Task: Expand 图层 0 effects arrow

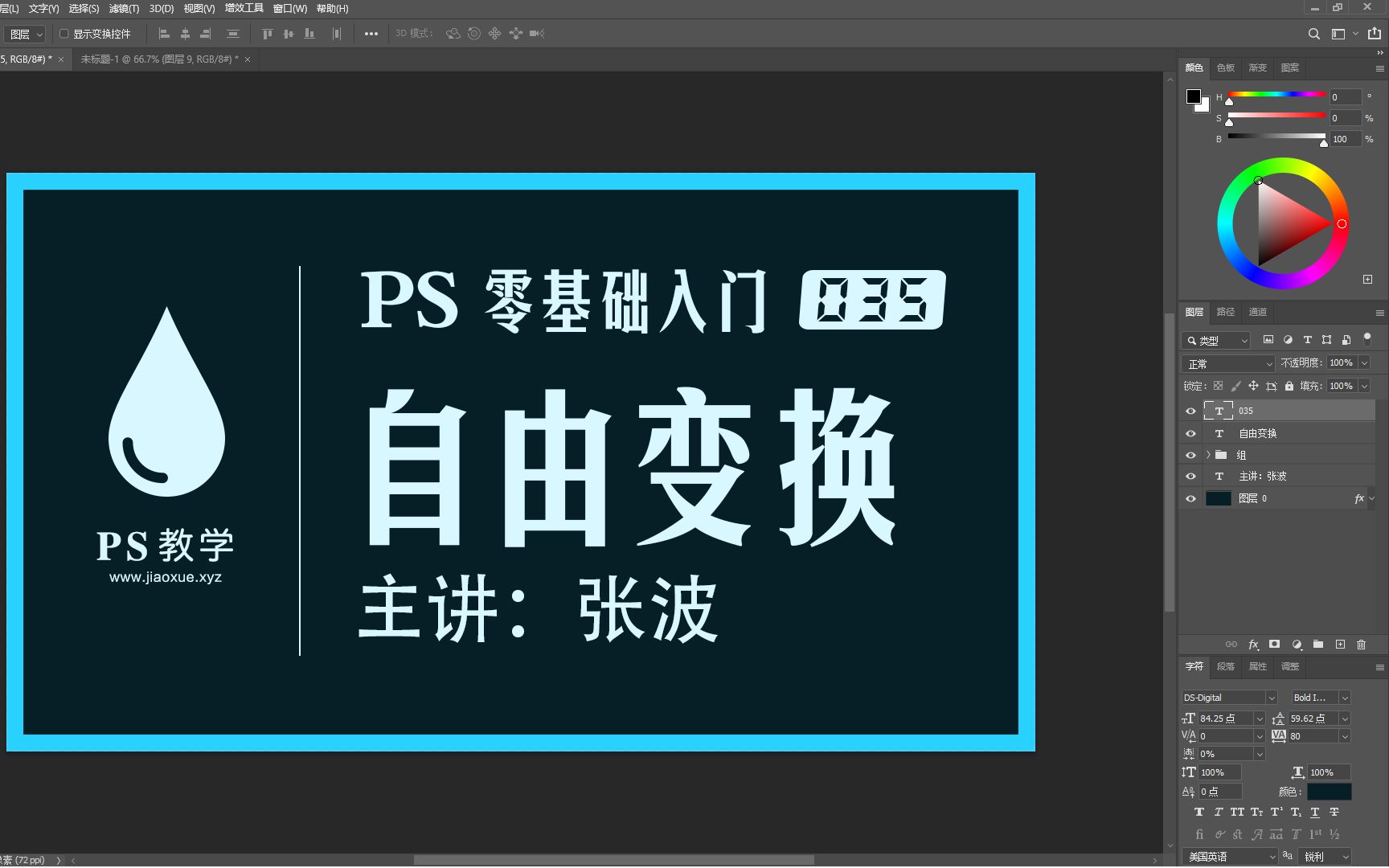Action: 1371,499
